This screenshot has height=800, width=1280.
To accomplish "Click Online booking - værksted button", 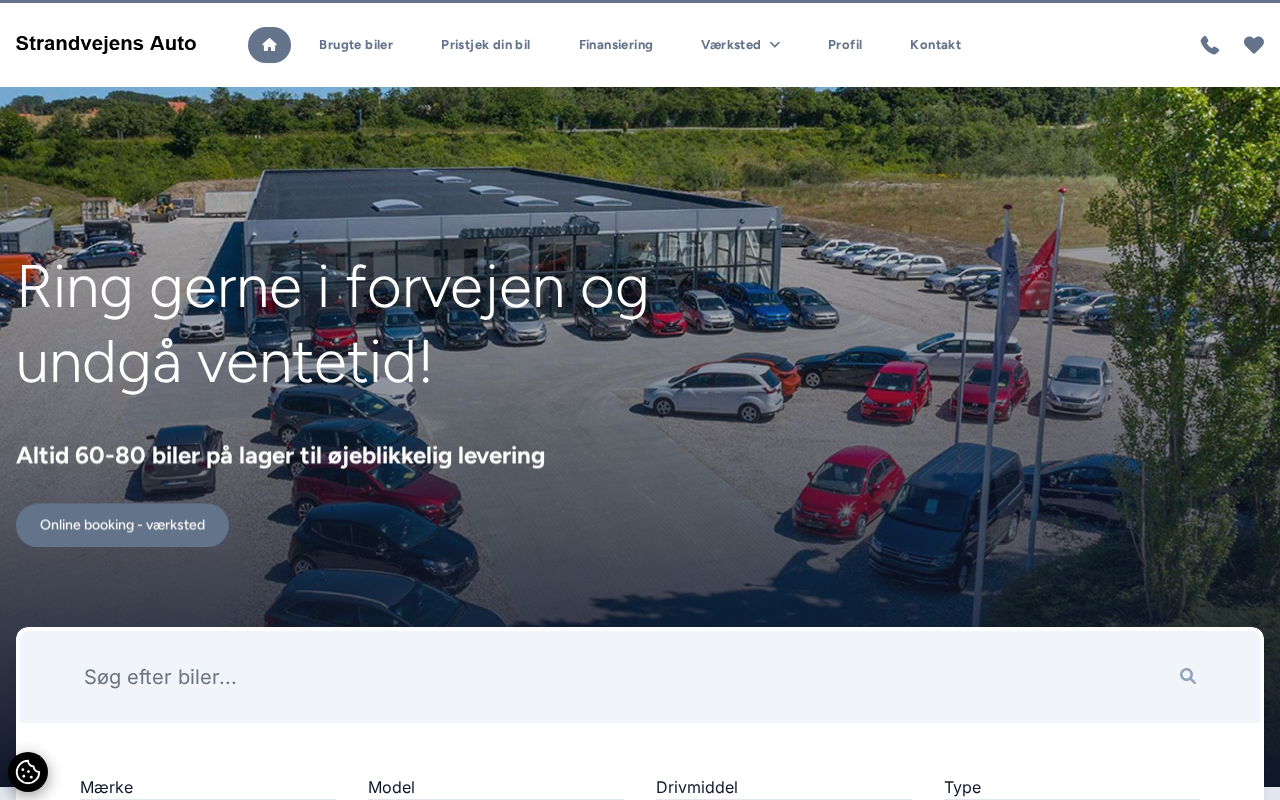I will 122,525.
